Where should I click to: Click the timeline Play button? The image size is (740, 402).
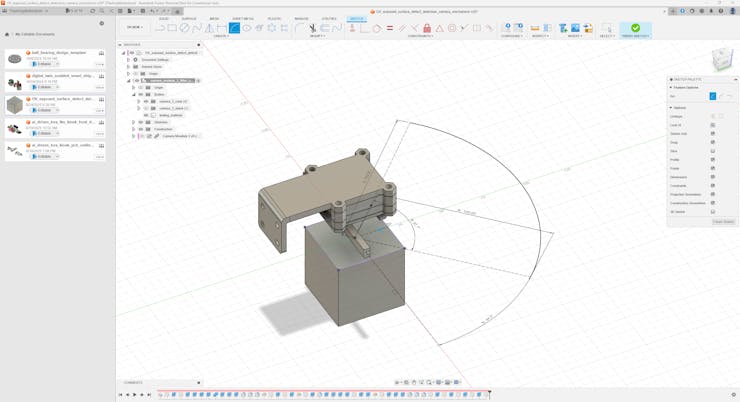pyautogui.click(x=135, y=395)
